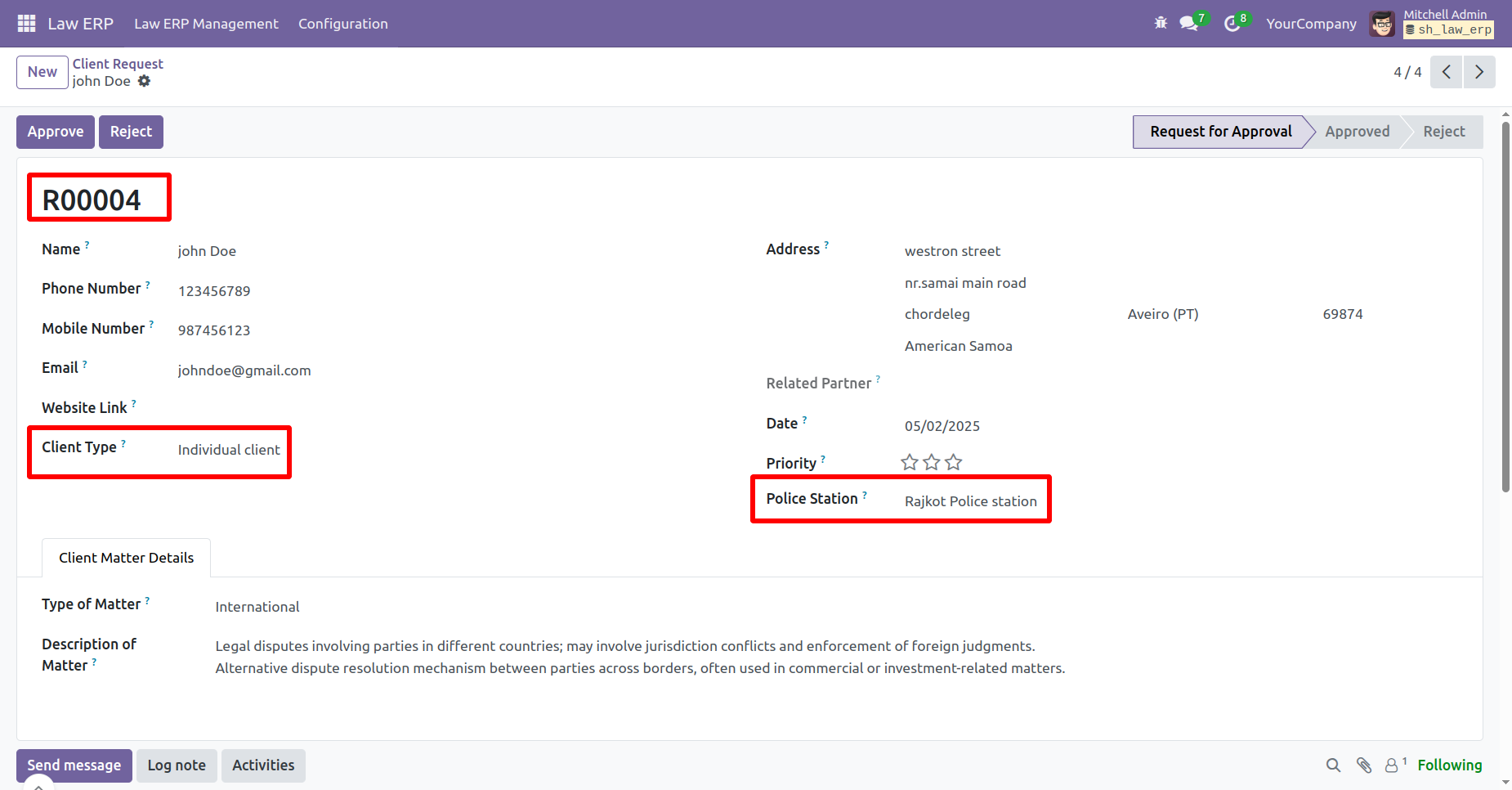Open the activities clock icon
This screenshot has width=1512, height=790.
pyautogui.click(x=1232, y=24)
